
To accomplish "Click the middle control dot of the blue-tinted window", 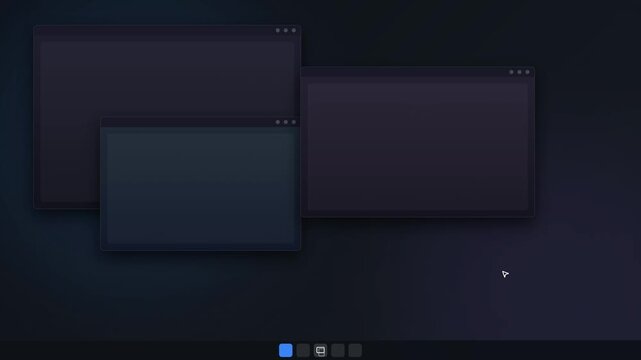I will pyautogui.click(x=286, y=122).
